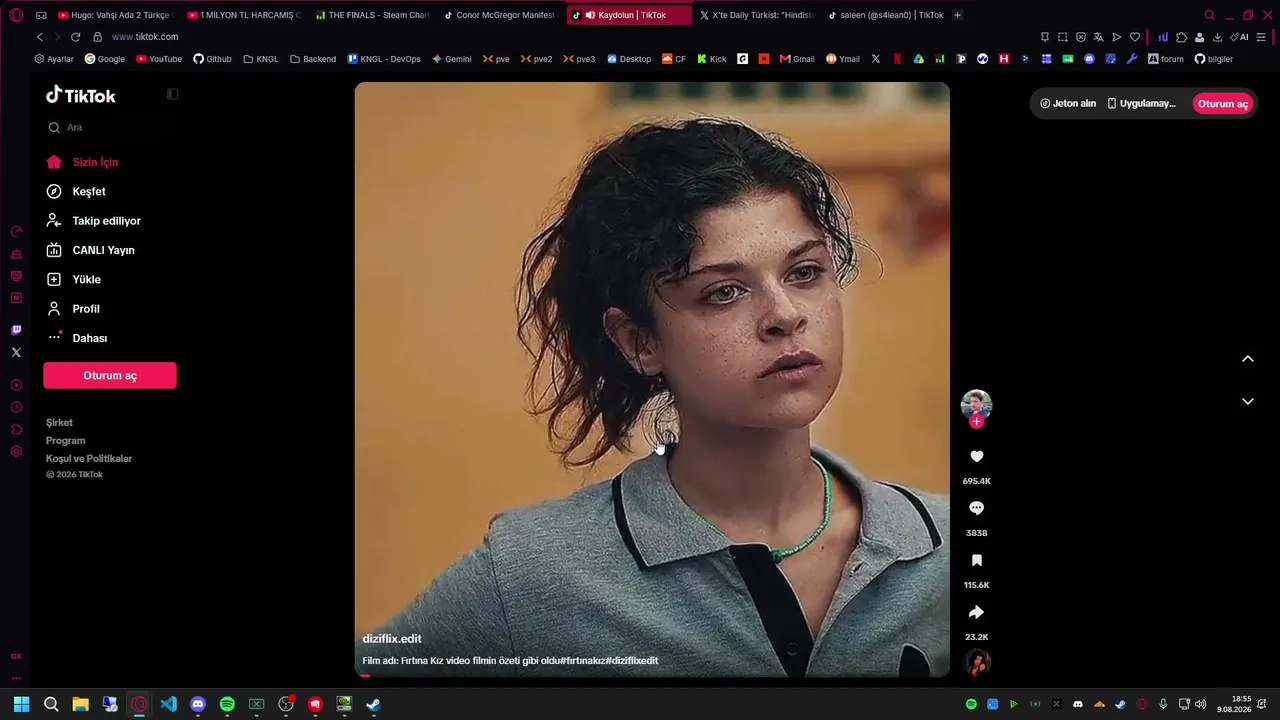Switch to the 1 MİLYON TL HARCAMIŞ tab

pos(244,15)
